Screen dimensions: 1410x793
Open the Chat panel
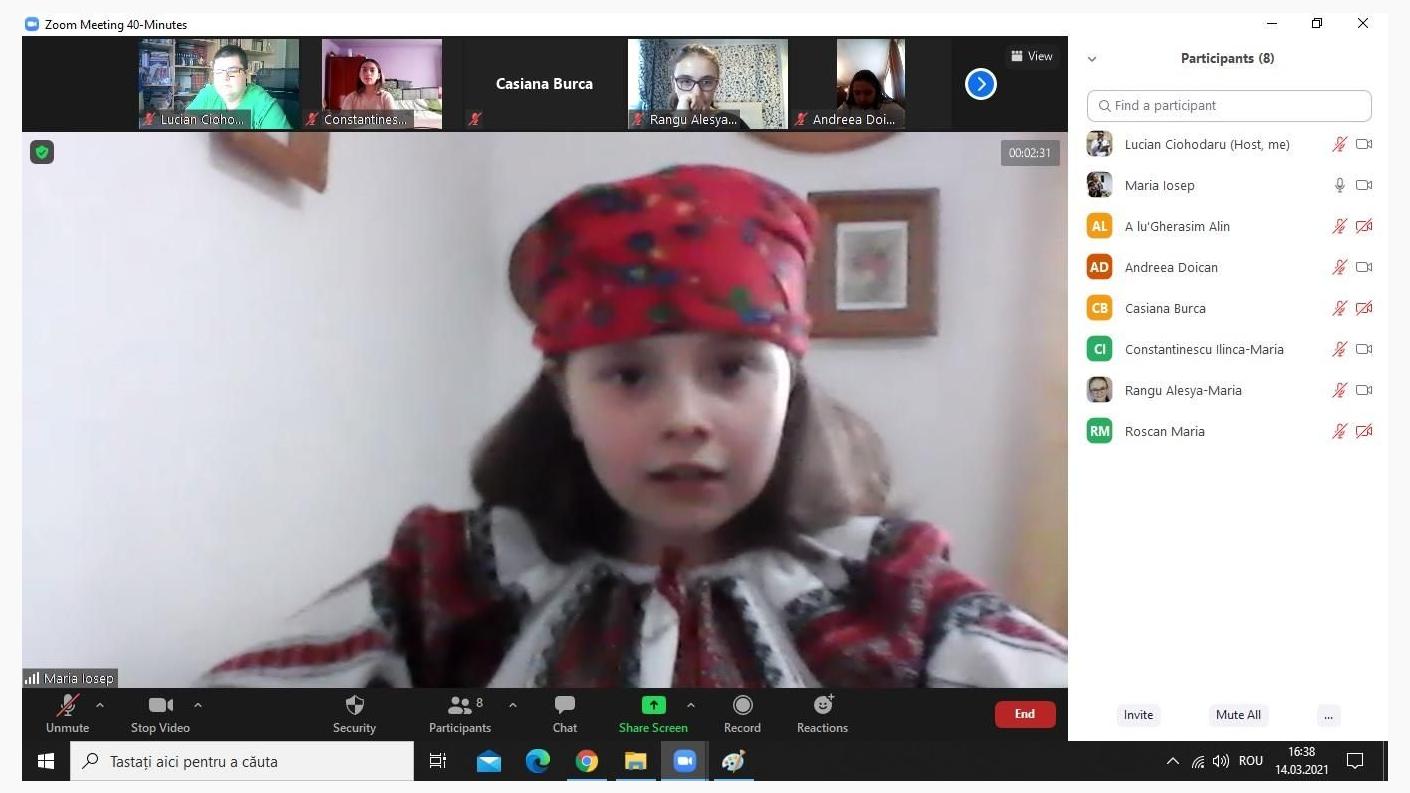(565, 706)
